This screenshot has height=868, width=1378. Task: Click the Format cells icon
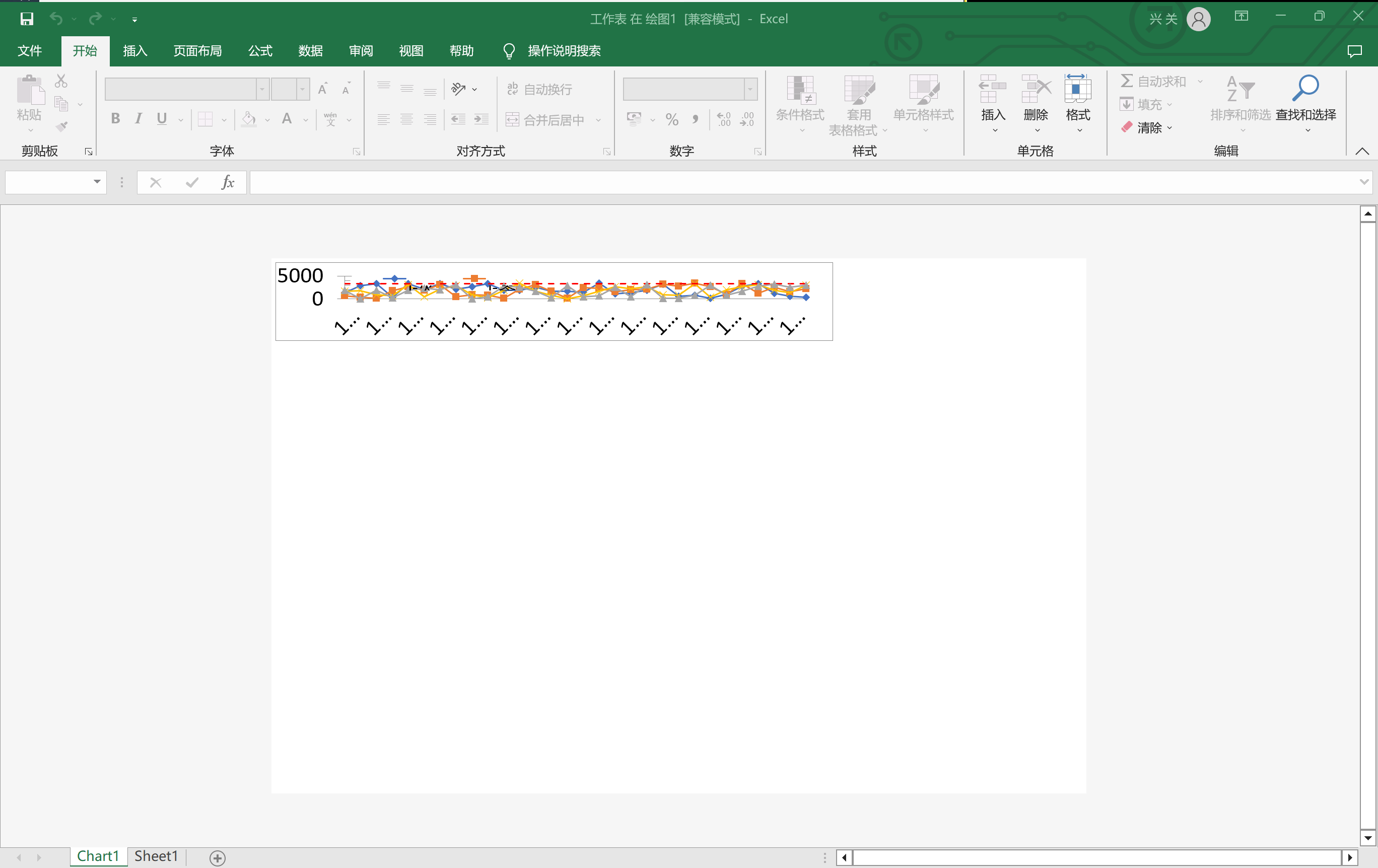[x=1077, y=90]
